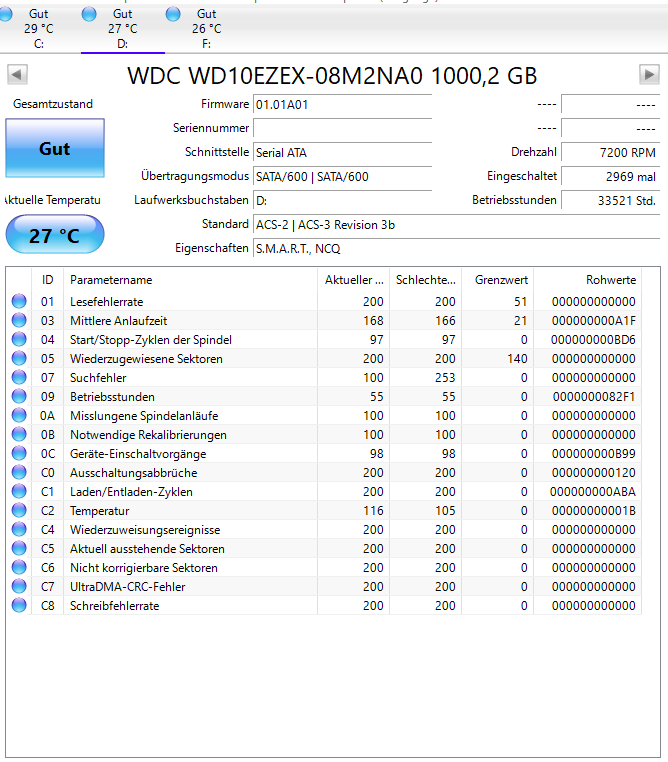This screenshot has width=668, height=762.
Task: Click status icon for Wiederzugewiesene Sektoren row
Action: coord(19,358)
